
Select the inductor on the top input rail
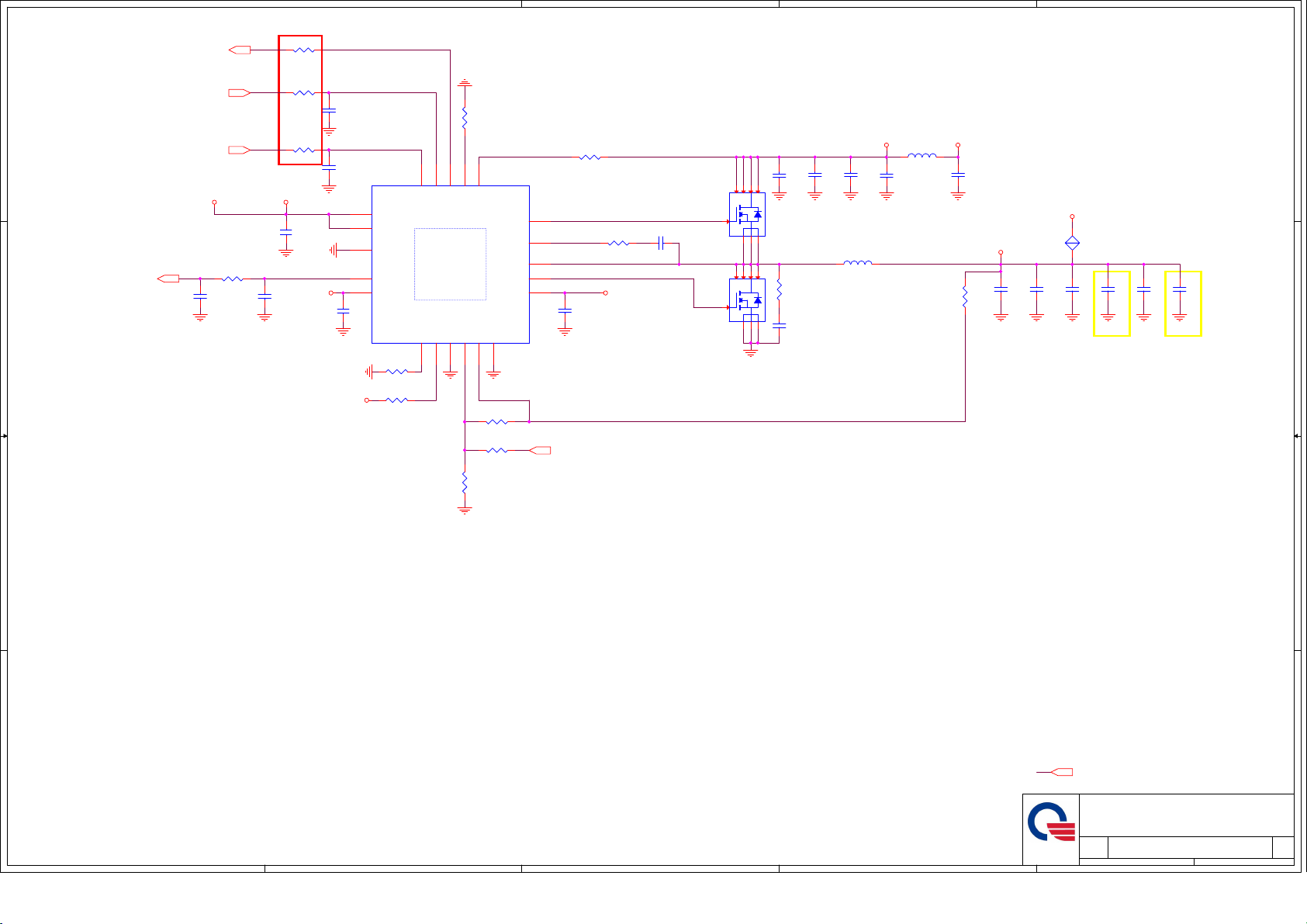click(x=922, y=155)
